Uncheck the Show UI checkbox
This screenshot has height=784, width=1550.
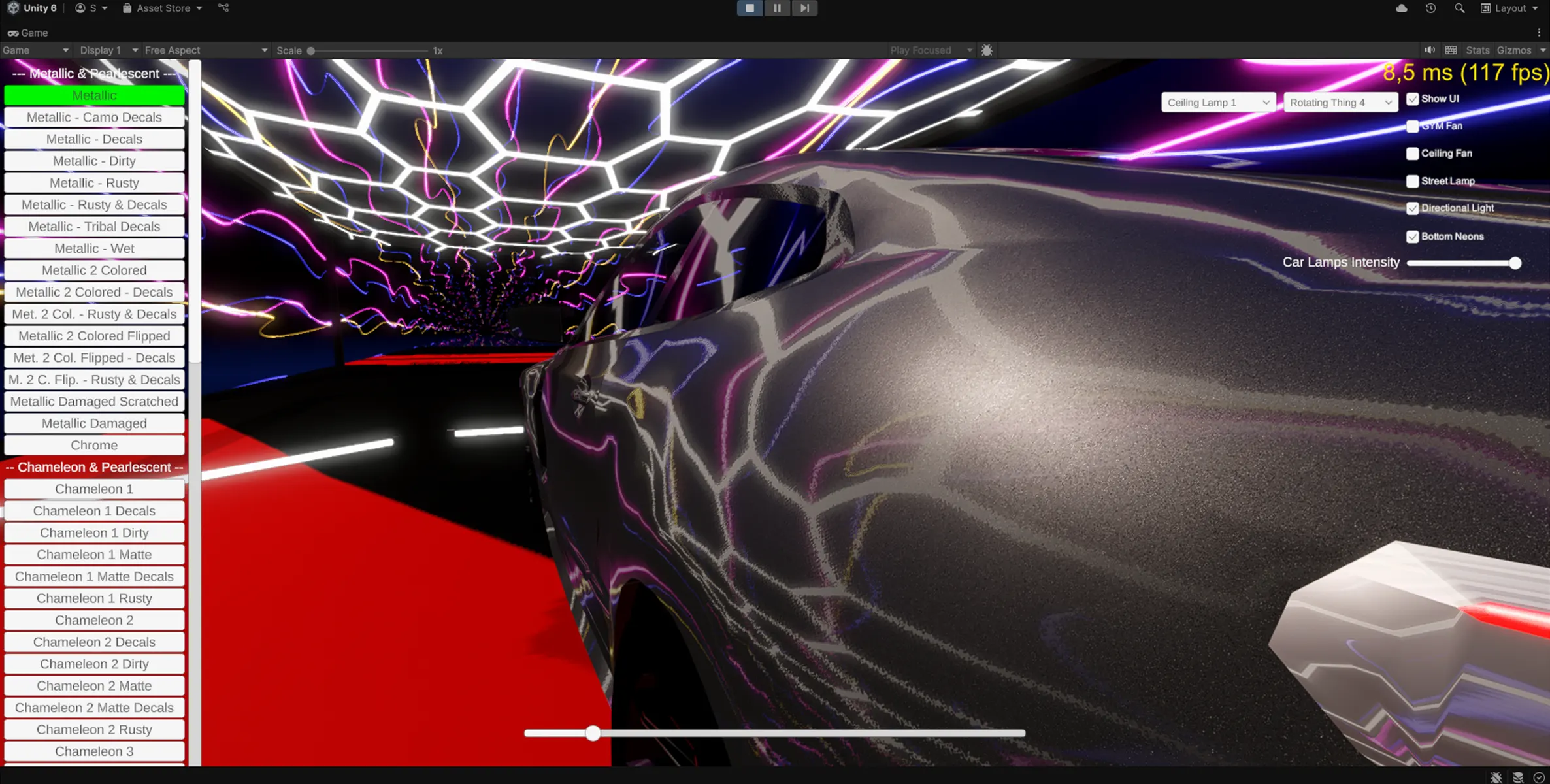click(x=1413, y=99)
